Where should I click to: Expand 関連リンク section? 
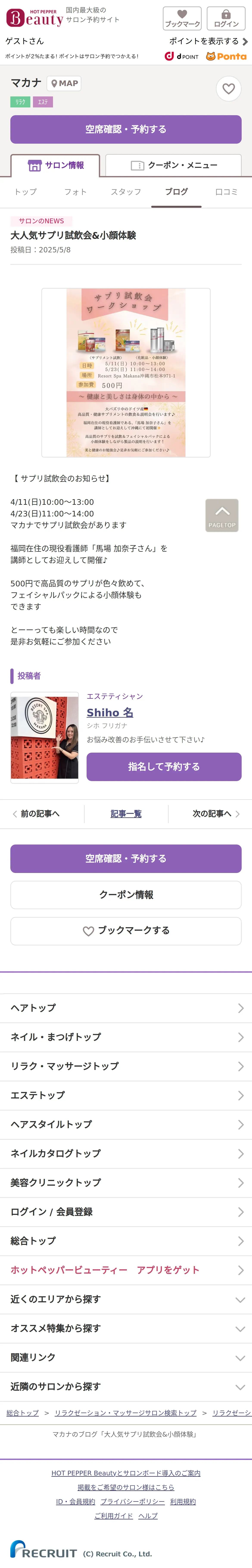point(126,1357)
